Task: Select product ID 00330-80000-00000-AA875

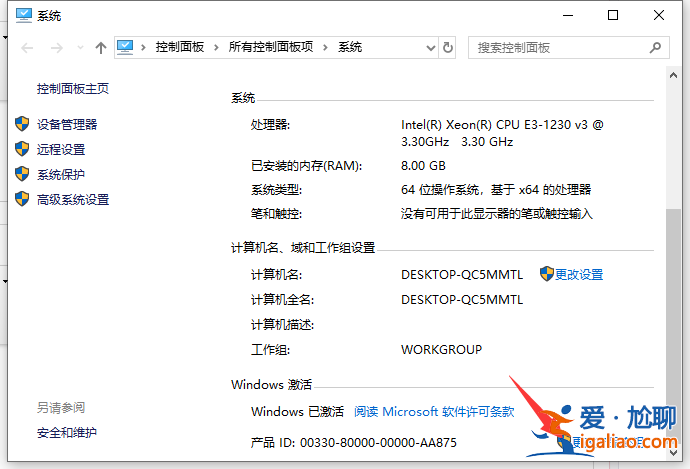Action: (x=378, y=443)
